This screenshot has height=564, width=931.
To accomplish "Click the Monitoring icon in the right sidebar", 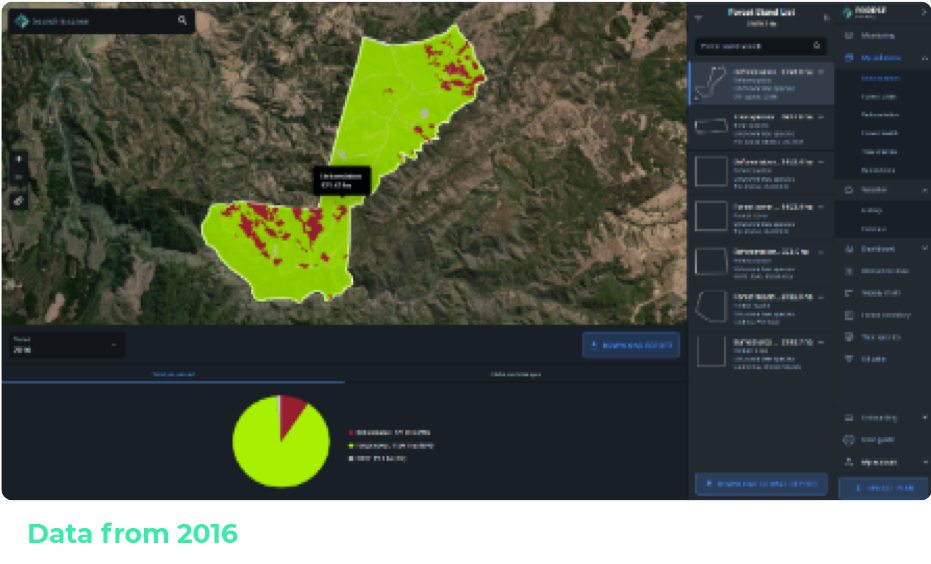I will pyautogui.click(x=849, y=35).
